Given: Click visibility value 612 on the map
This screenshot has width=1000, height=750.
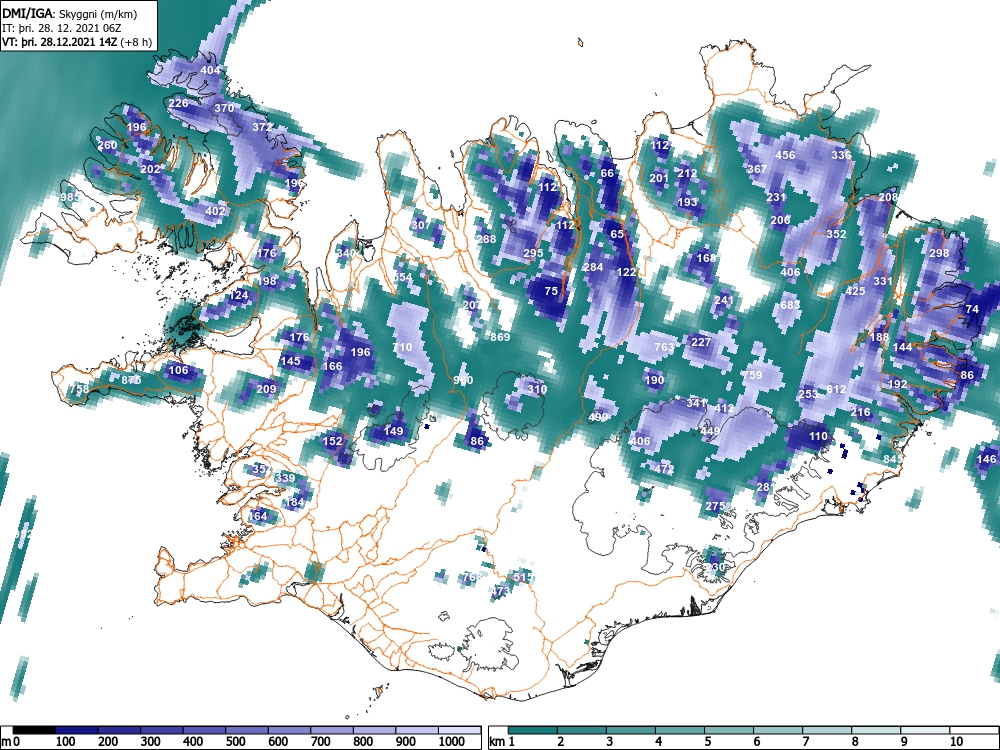Looking at the screenshot, I should (836, 389).
